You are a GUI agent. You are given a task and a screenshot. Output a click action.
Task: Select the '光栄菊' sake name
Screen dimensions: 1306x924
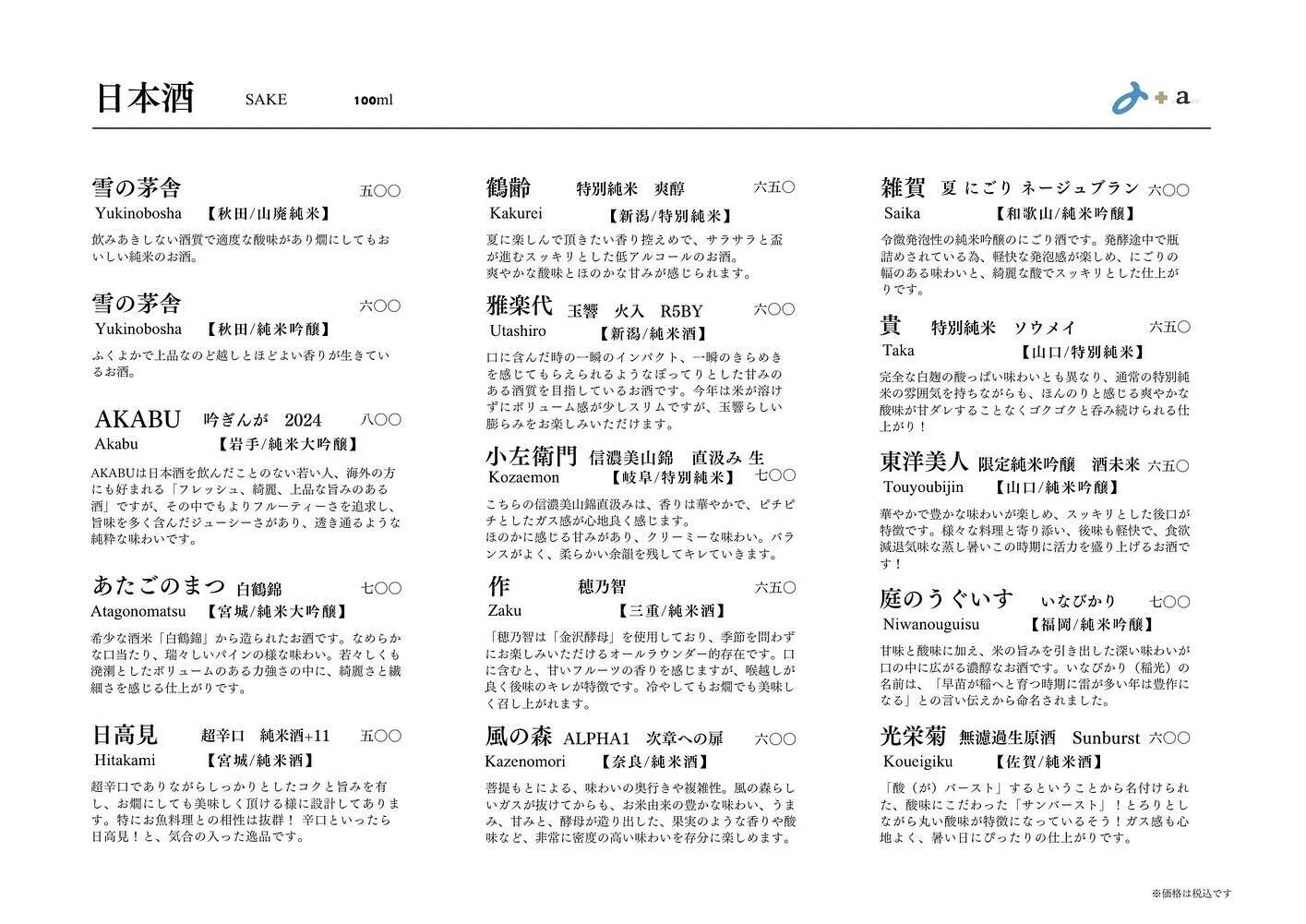tap(913, 737)
